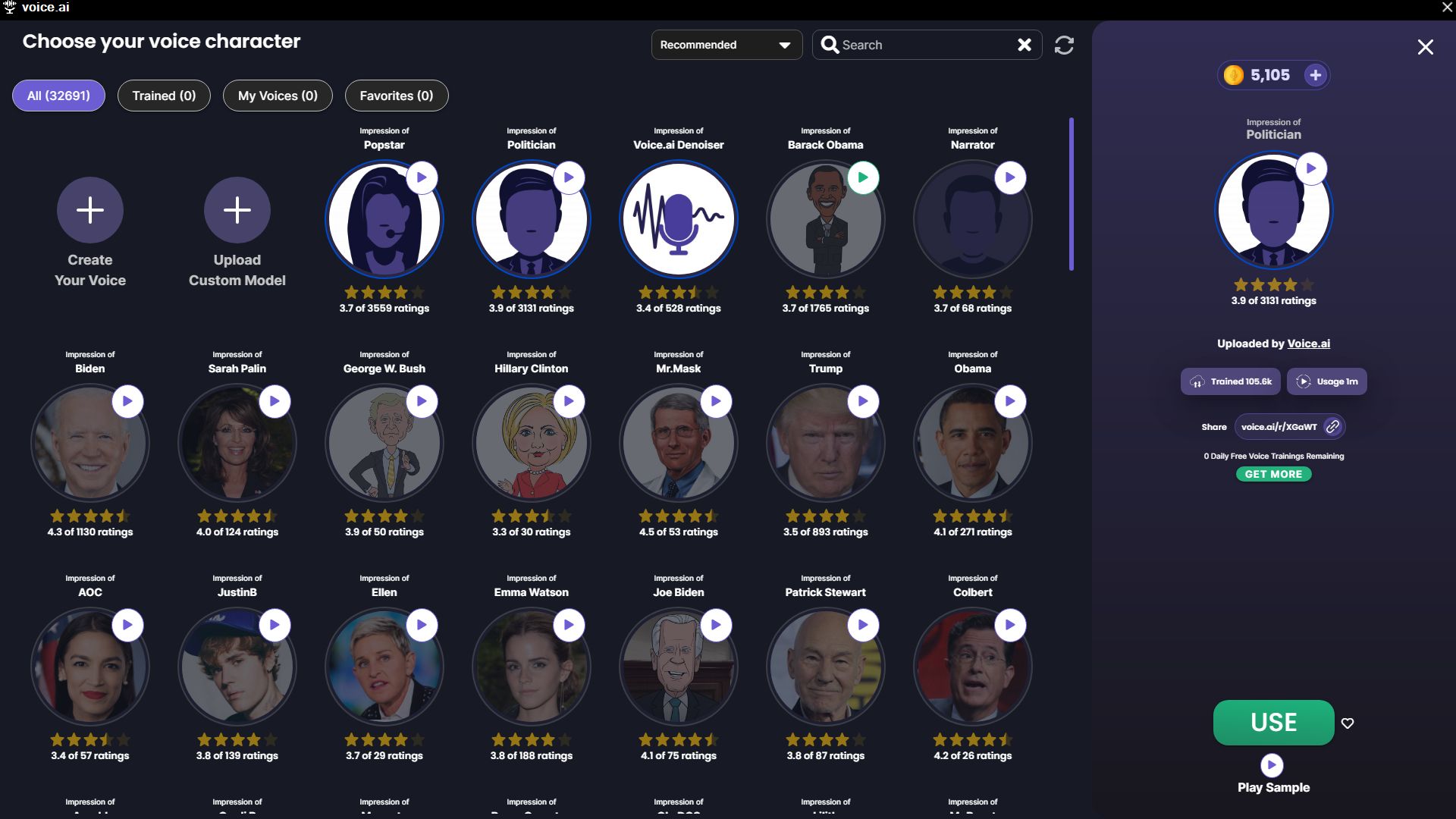Click Create Your Voice plus button
This screenshot has height=819, width=1456.
click(x=90, y=210)
